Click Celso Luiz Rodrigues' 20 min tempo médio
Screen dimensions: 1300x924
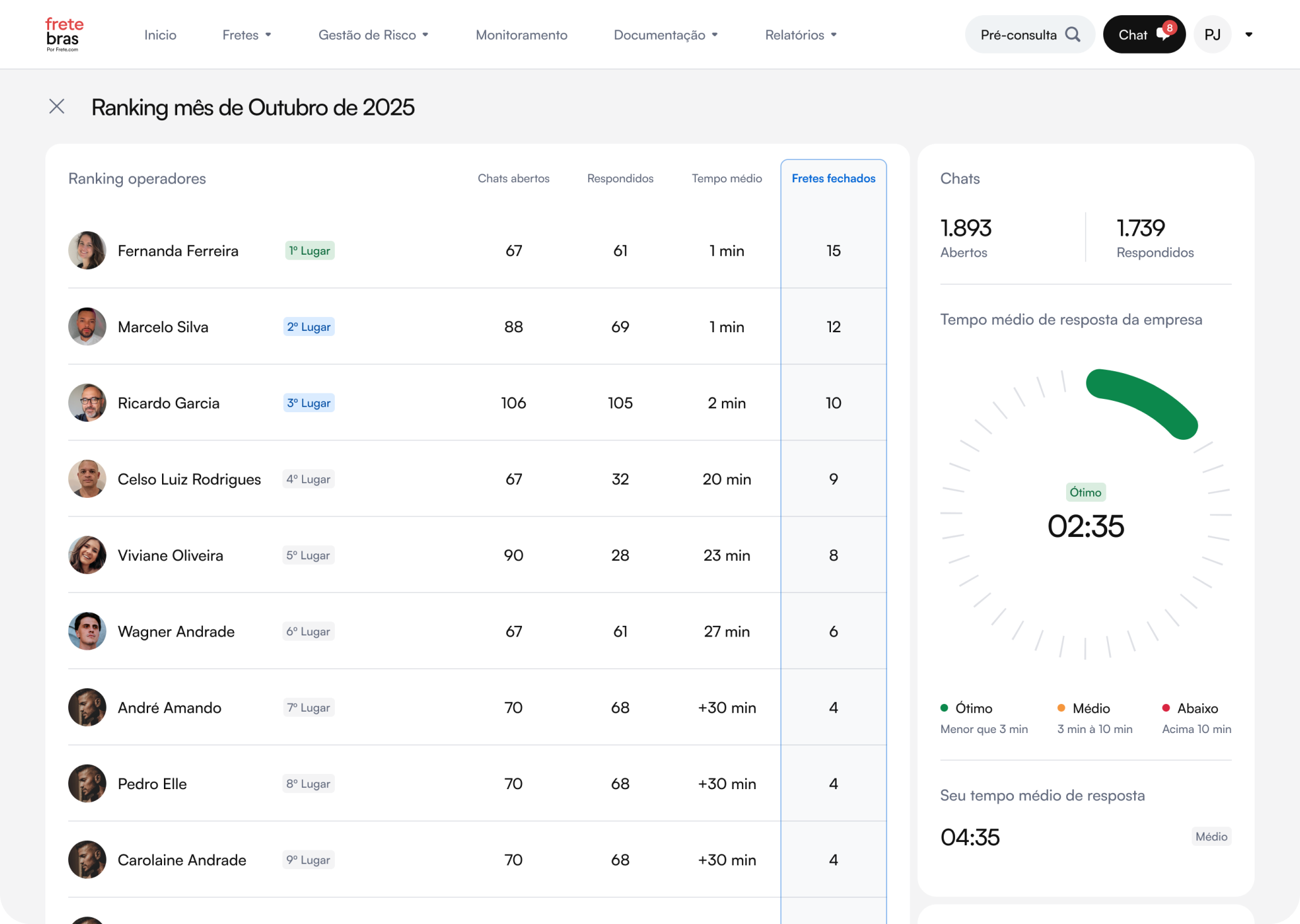click(x=727, y=480)
